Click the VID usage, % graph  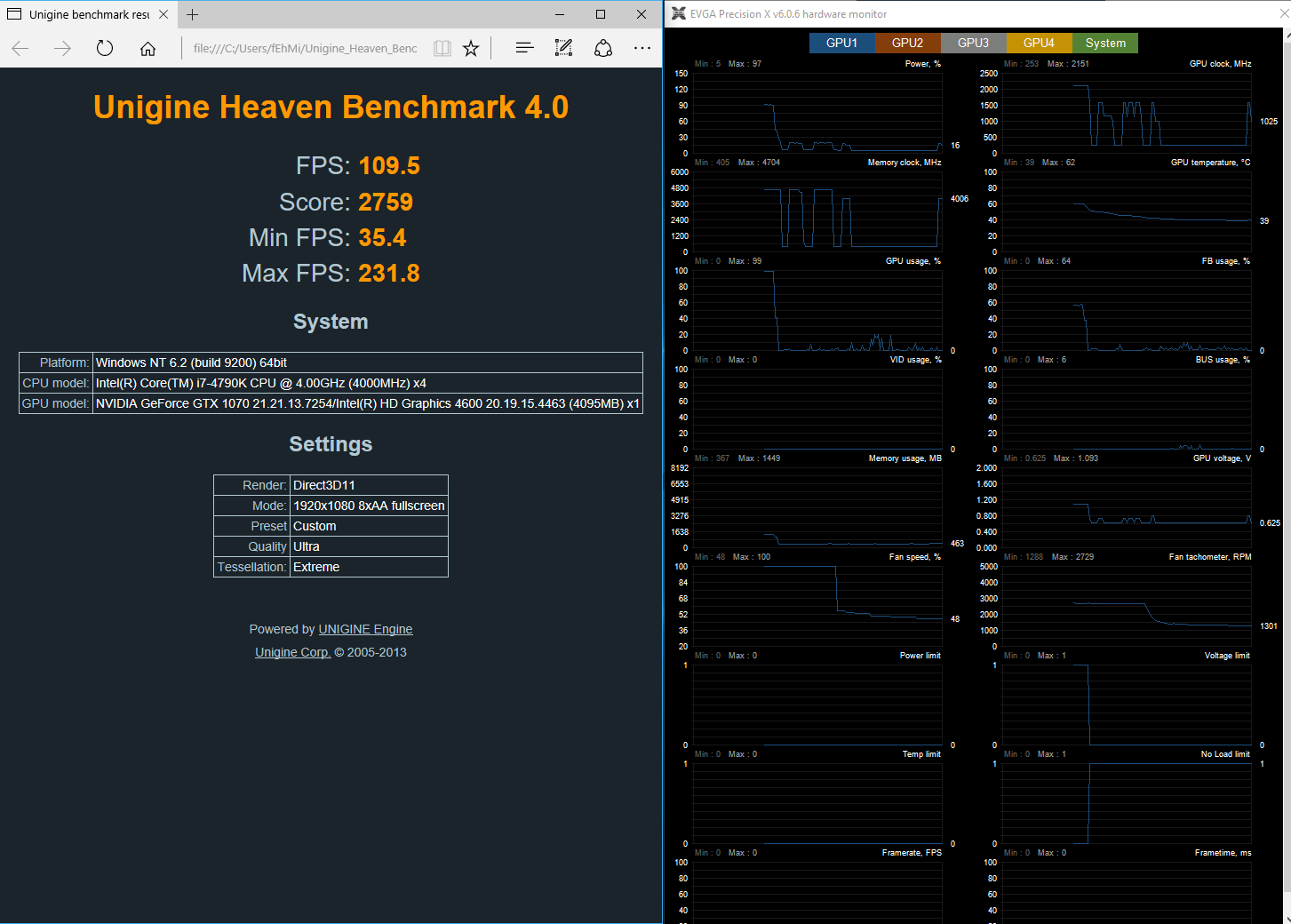point(817,409)
